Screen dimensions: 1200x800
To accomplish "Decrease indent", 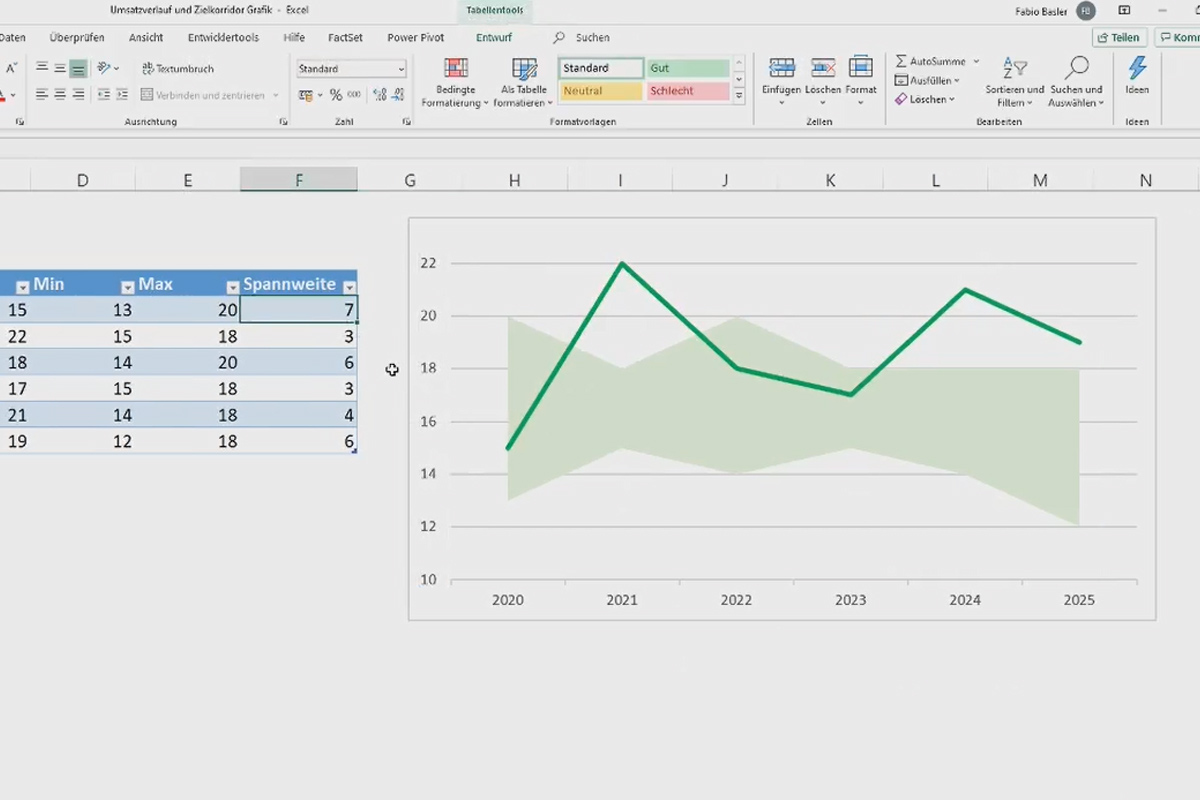I will pos(102,95).
